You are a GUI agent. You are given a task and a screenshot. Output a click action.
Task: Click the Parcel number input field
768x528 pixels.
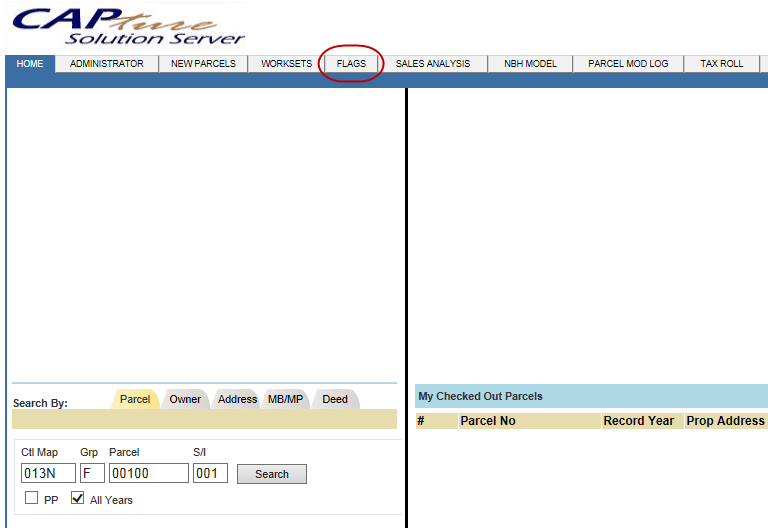(x=149, y=473)
